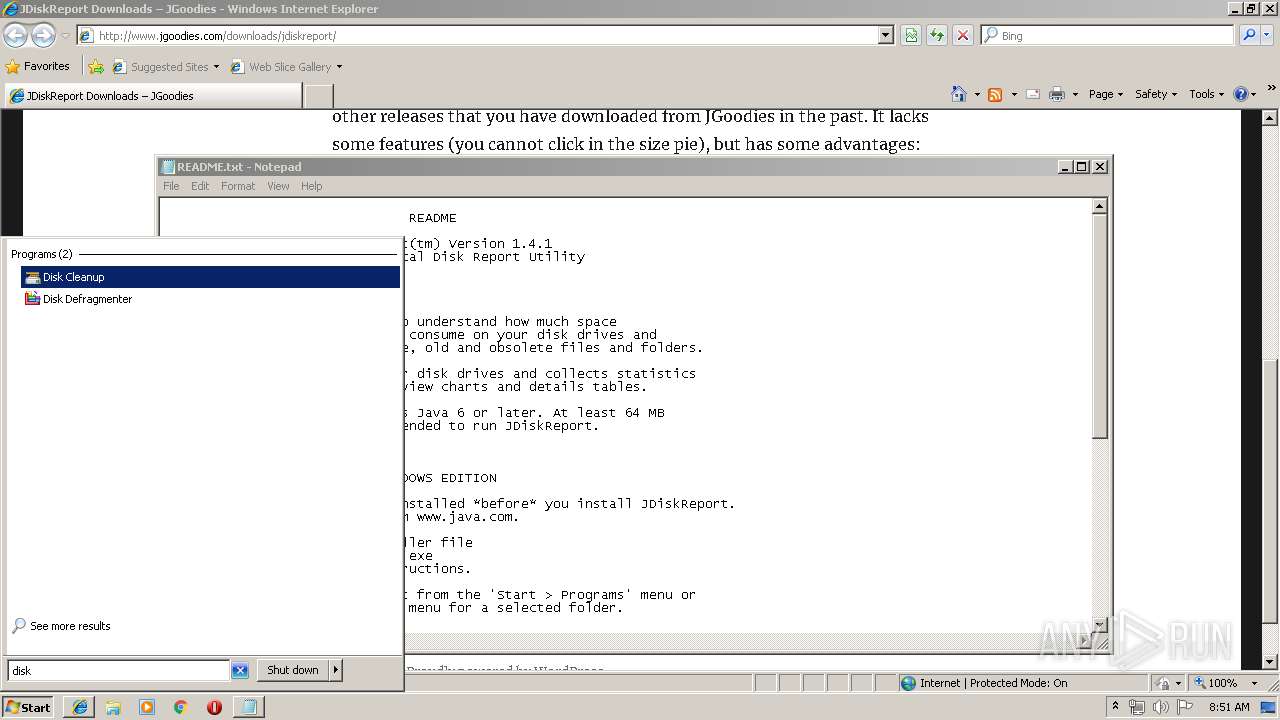Switch to Notepad taskbar button
Viewport: 1280px width, 720px height.
pos(248,707)
